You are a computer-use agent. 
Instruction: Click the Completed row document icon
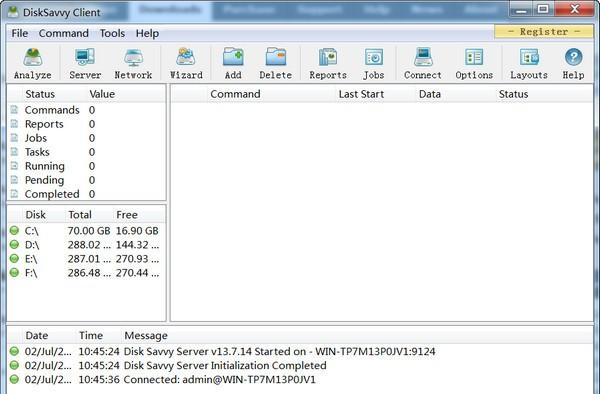(x=14, y=194)
